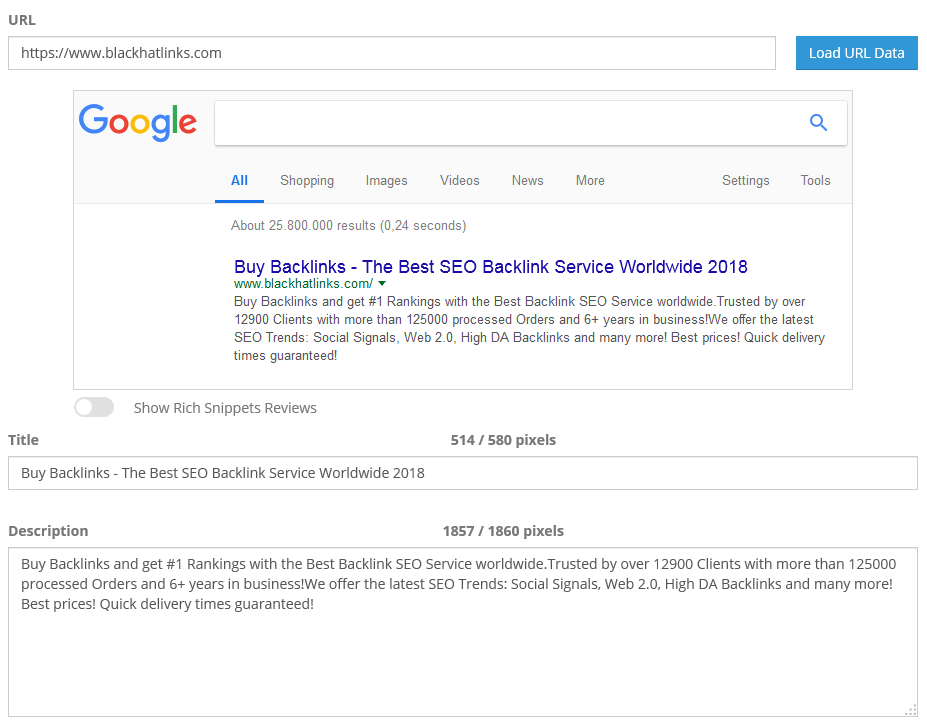The height and width of the screenshot is (727, 927).
Task: Click the URL field label
Action: 22,20
